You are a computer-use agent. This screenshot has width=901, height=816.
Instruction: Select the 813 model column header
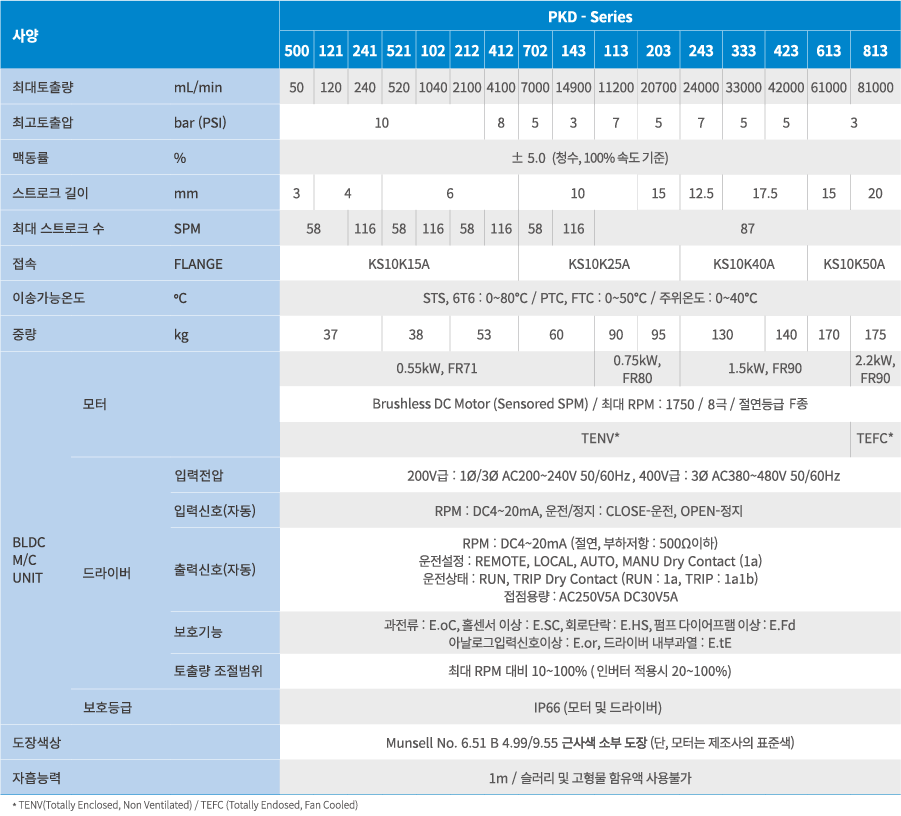tap(875, 51)
